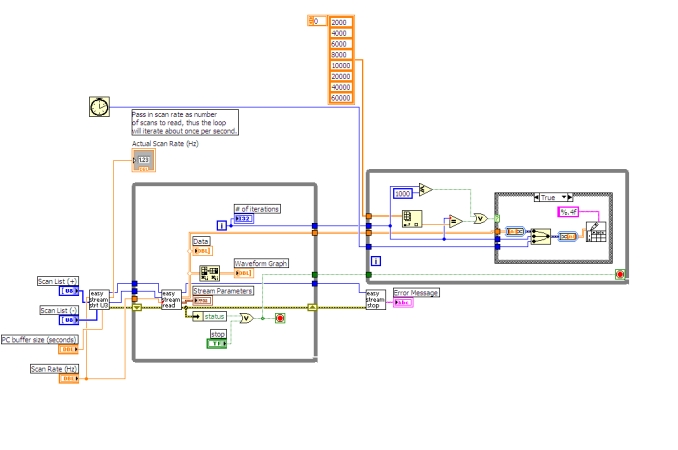Go to previous case with left arrow
Viewport: 678px width, 450px height.
tap(537, 197)
